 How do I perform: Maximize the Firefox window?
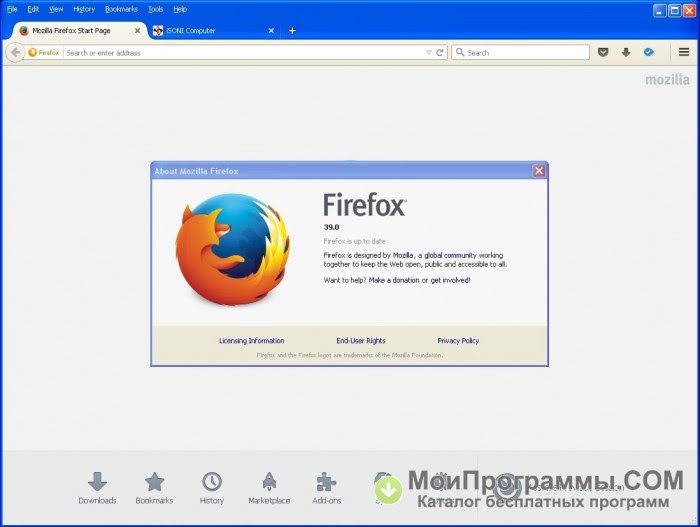point(675,10)
